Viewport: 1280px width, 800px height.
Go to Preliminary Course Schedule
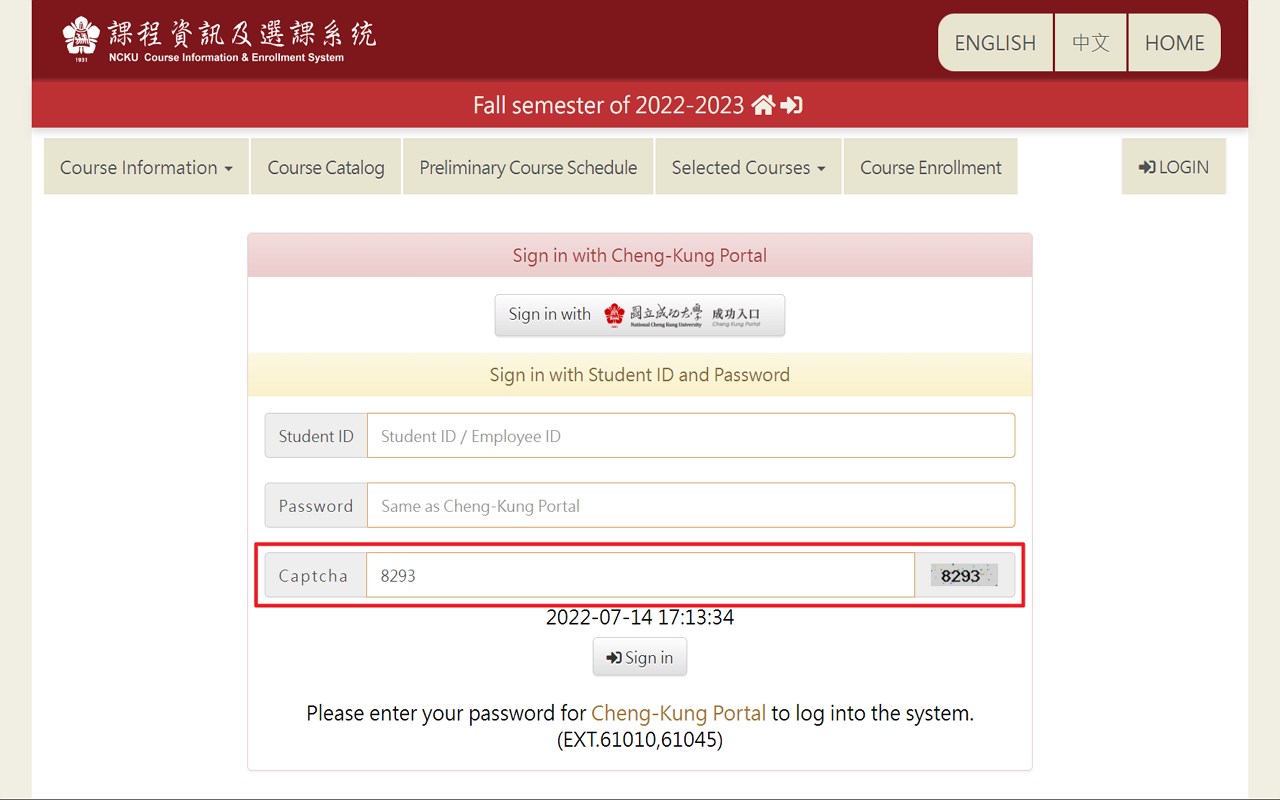(528, 167)
